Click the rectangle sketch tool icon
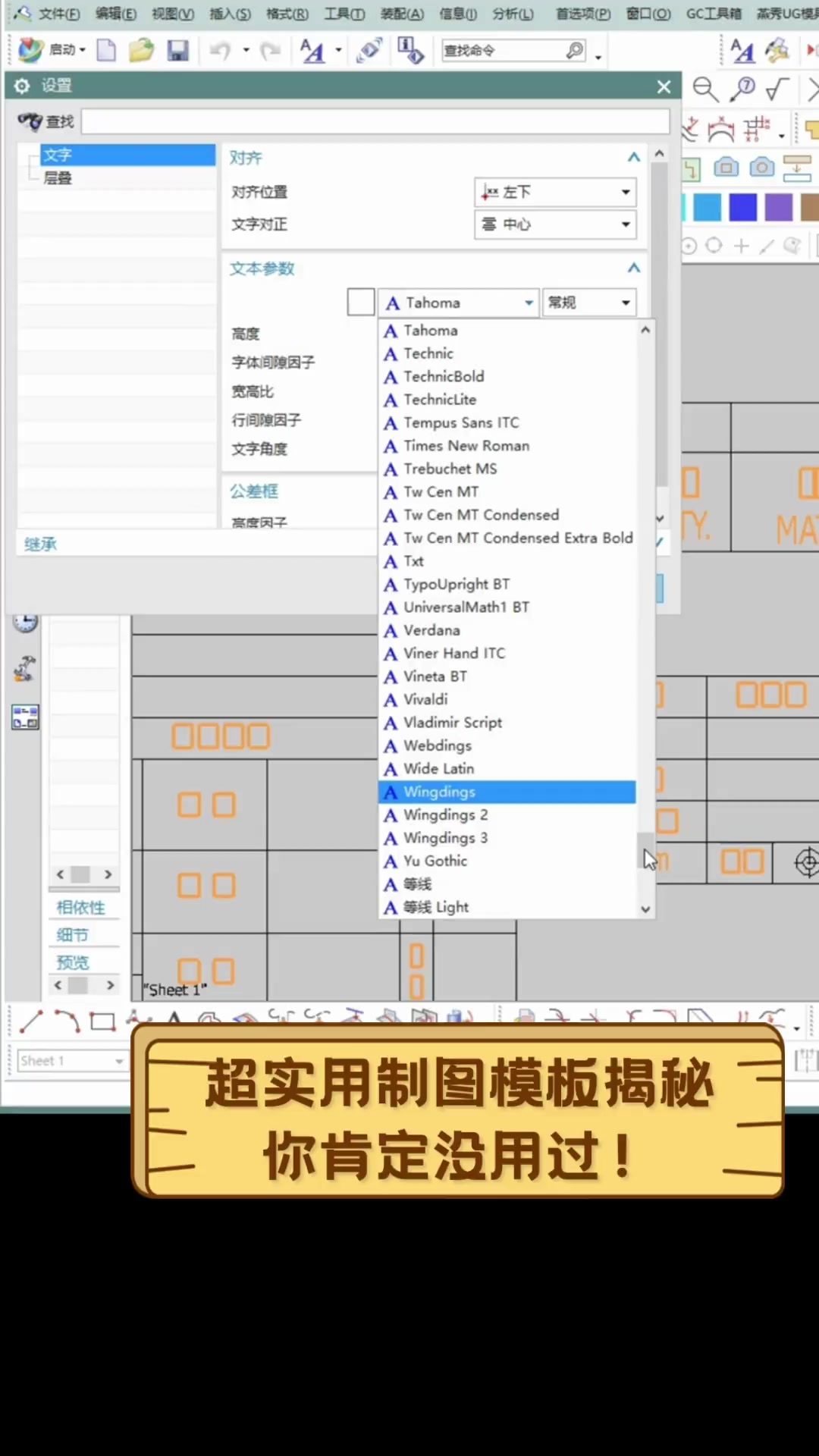819x1456 pixels. [102, 1021]
